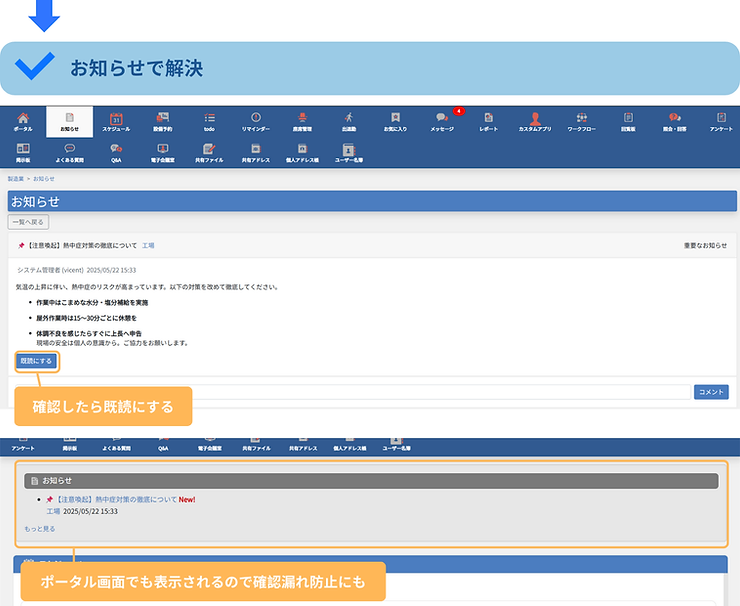
Task: Open the ワークフロー icon
Action: coord(581,121)
